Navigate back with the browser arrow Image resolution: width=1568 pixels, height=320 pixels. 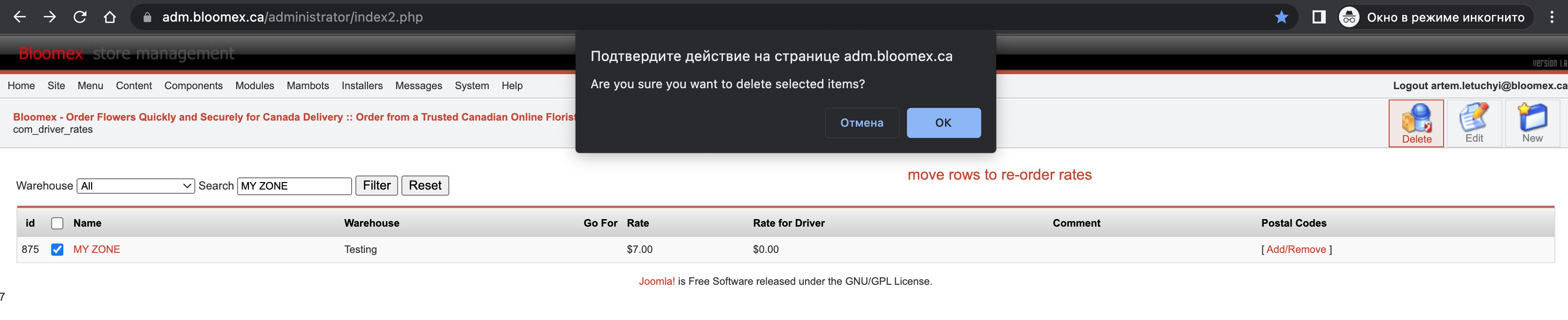(19, 17)
